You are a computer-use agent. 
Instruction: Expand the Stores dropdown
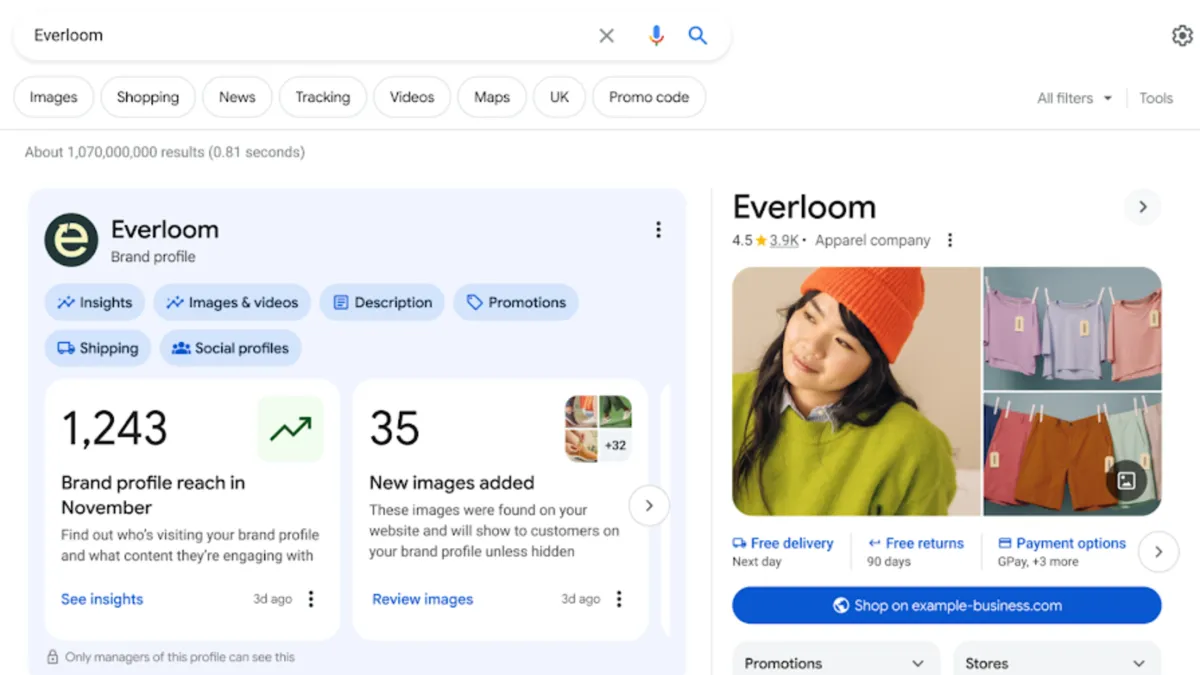click(x=1056, y=662)
